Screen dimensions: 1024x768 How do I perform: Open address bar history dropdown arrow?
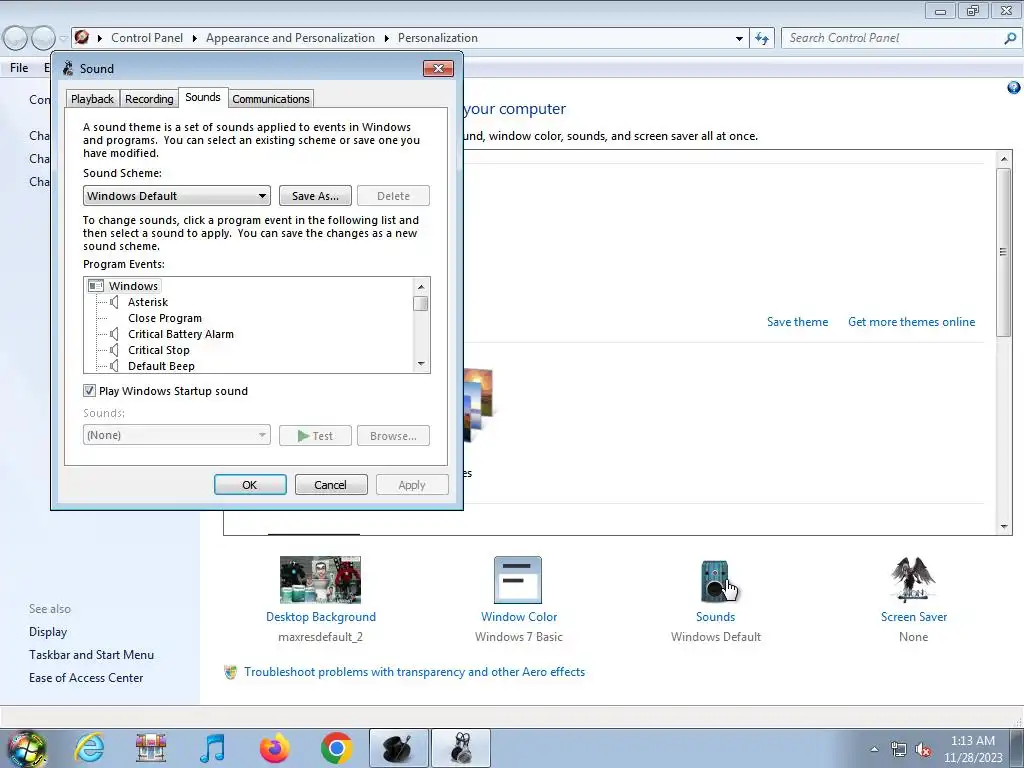click(x=739, y=39)
